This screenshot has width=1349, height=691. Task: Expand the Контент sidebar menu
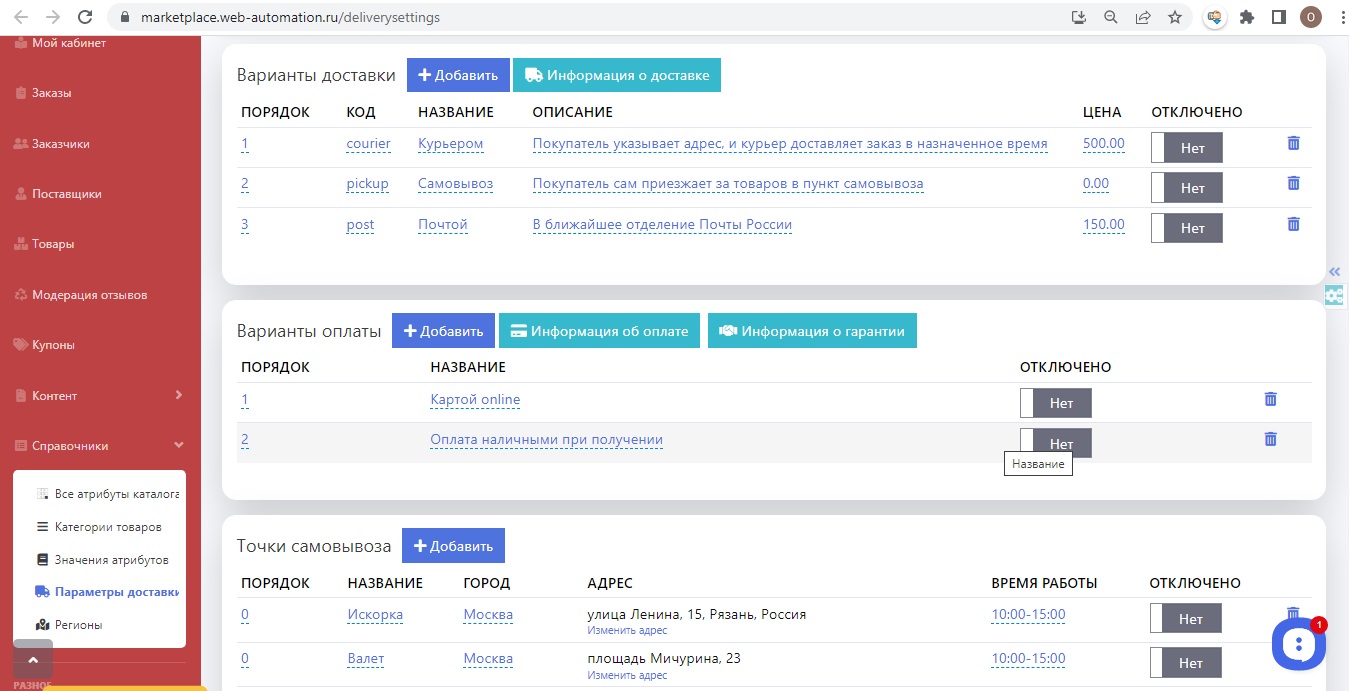pyautogui.click(x=100, y=395)
